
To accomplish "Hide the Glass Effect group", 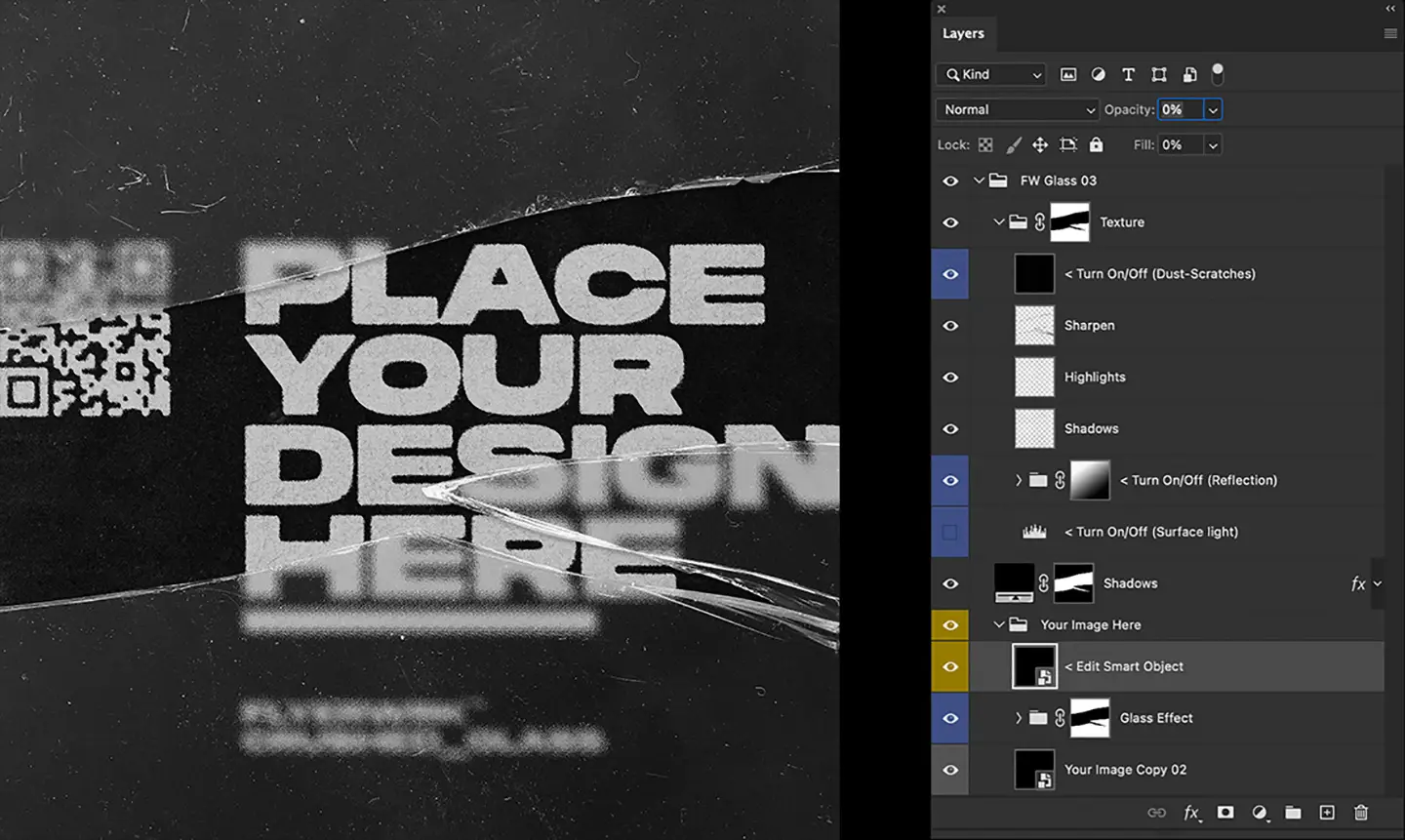I will (x=950, y=718).
